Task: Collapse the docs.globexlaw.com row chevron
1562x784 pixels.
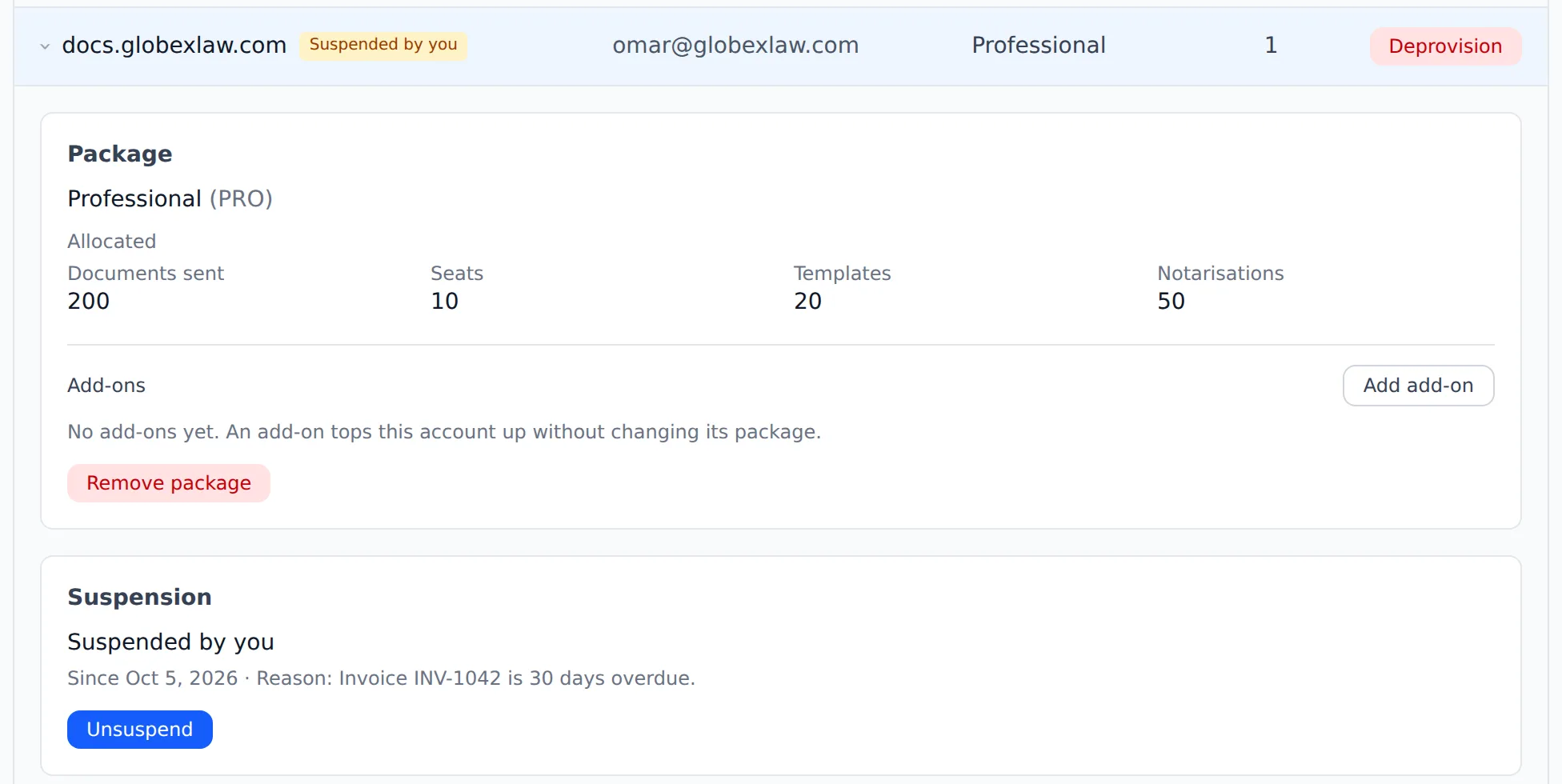Action: tap(45, 46)
